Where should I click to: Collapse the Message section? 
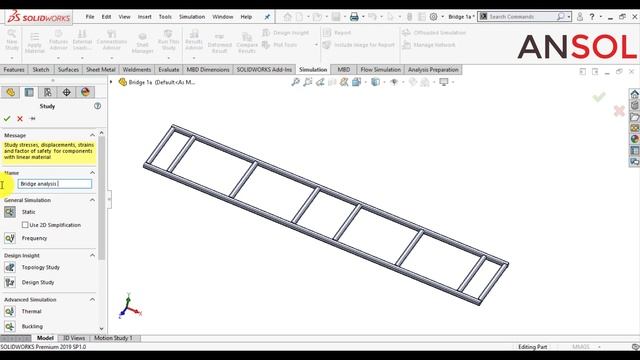tap(92, 135)
